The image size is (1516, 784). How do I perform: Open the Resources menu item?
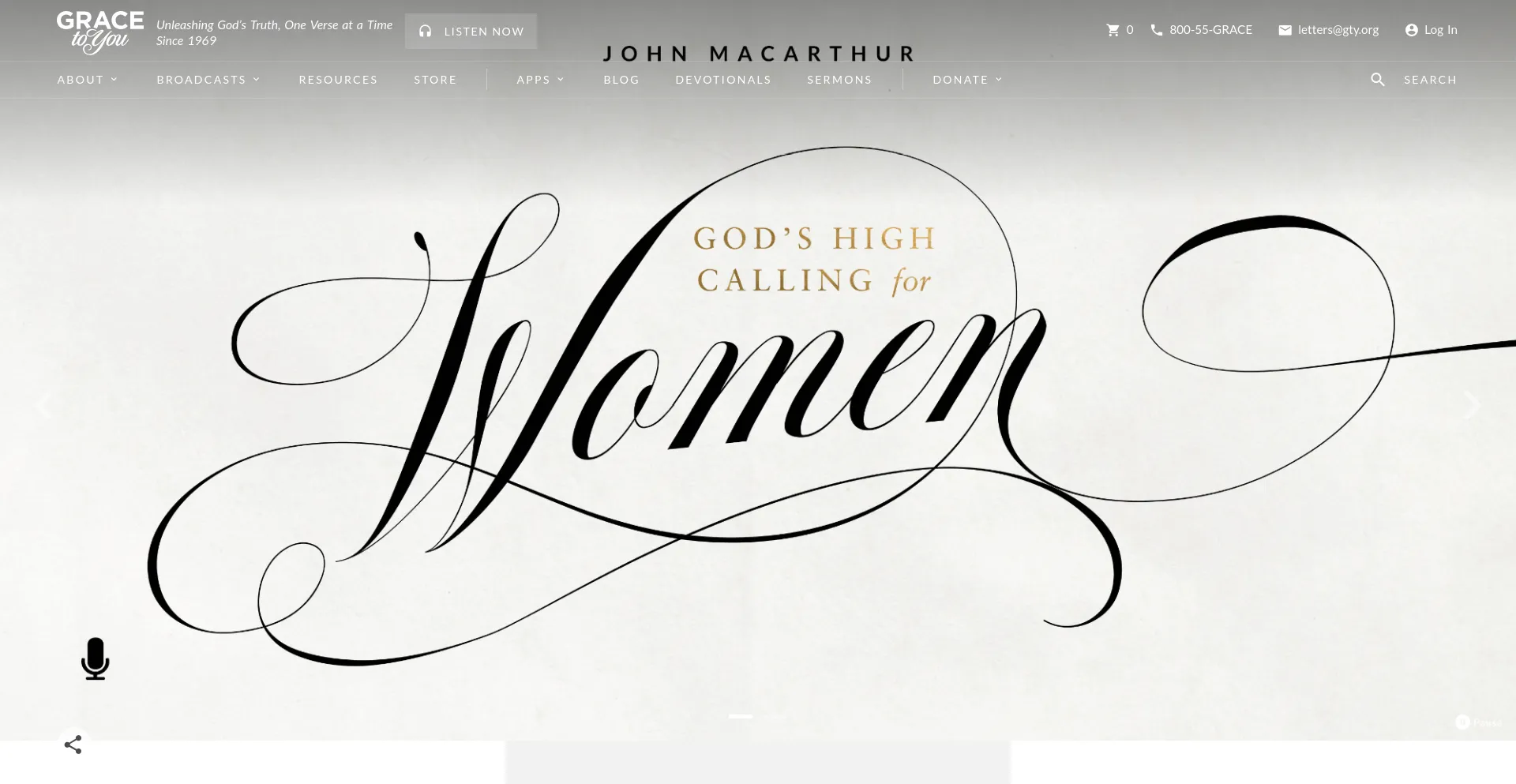tap(338, 80)
